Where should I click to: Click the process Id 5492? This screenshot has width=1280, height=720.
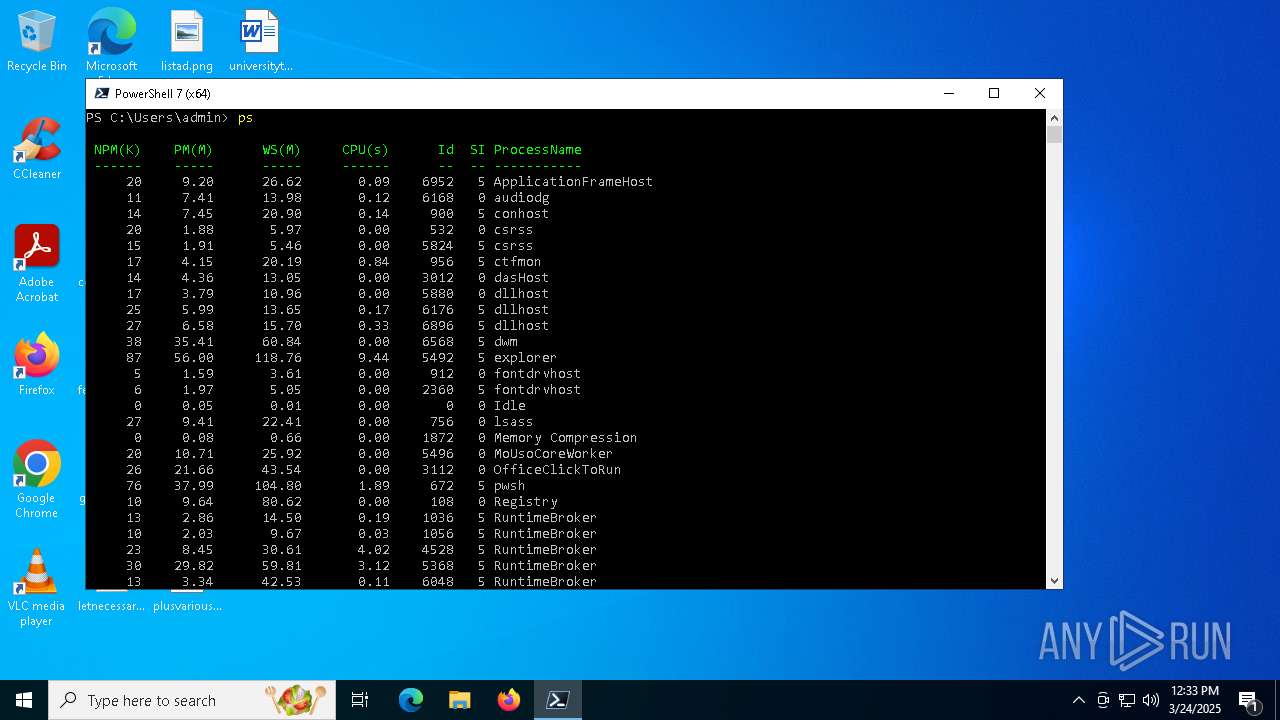point(438,358)
